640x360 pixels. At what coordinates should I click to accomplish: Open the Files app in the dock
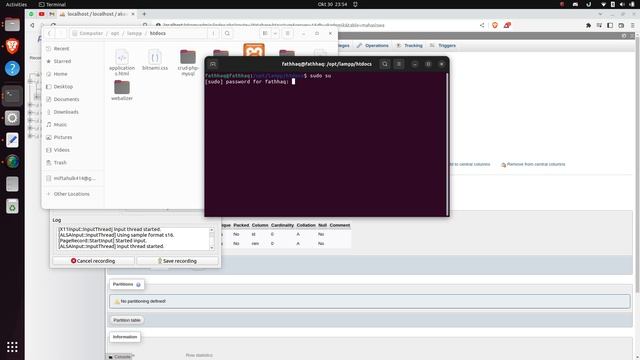click(12, 24)
